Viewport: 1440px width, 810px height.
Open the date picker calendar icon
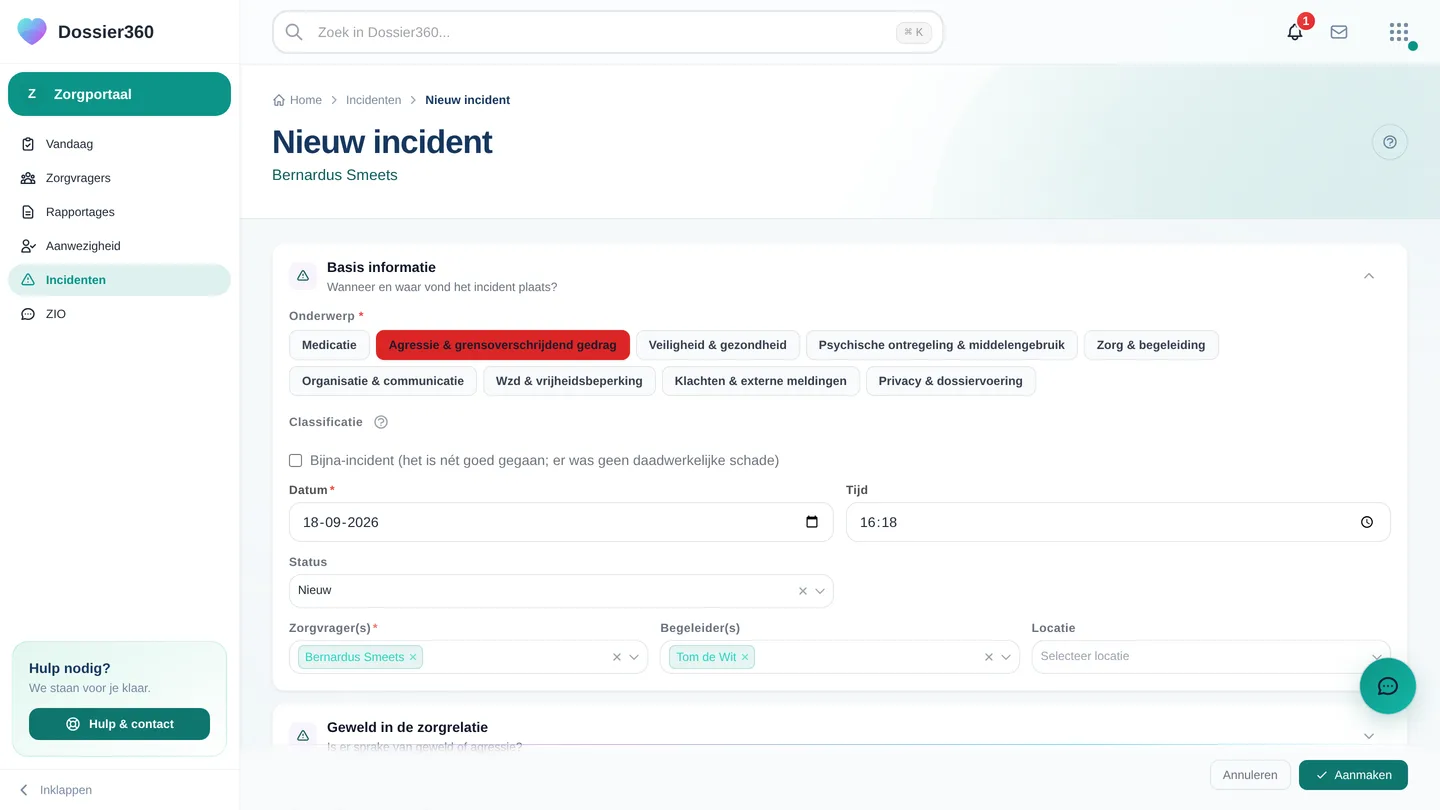coord(812,522)
